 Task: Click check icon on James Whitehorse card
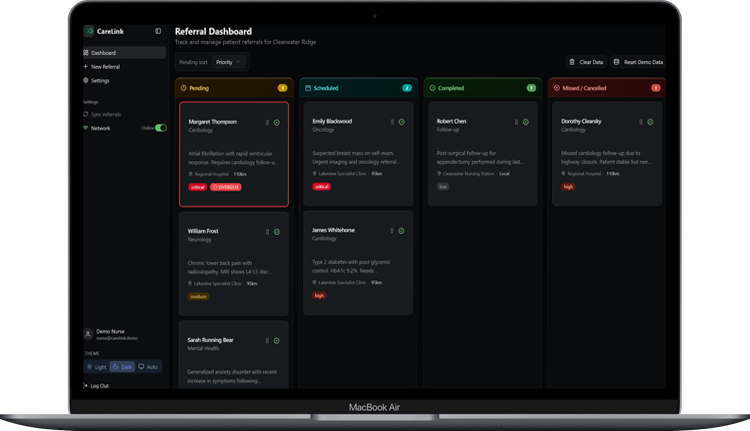(401, 231)
